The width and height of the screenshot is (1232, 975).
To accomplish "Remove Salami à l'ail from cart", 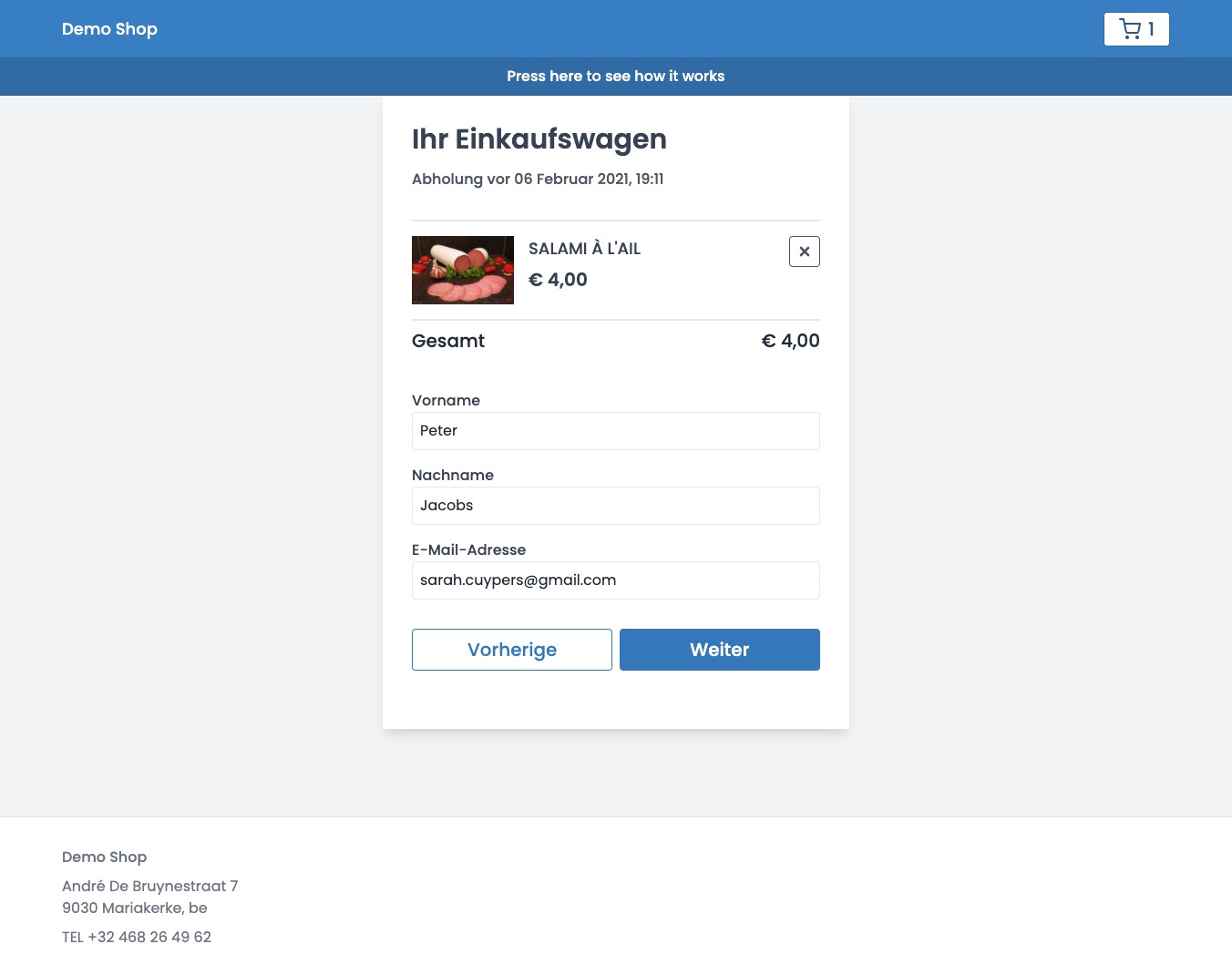I will pyautogui.click(x=804, y=251).
